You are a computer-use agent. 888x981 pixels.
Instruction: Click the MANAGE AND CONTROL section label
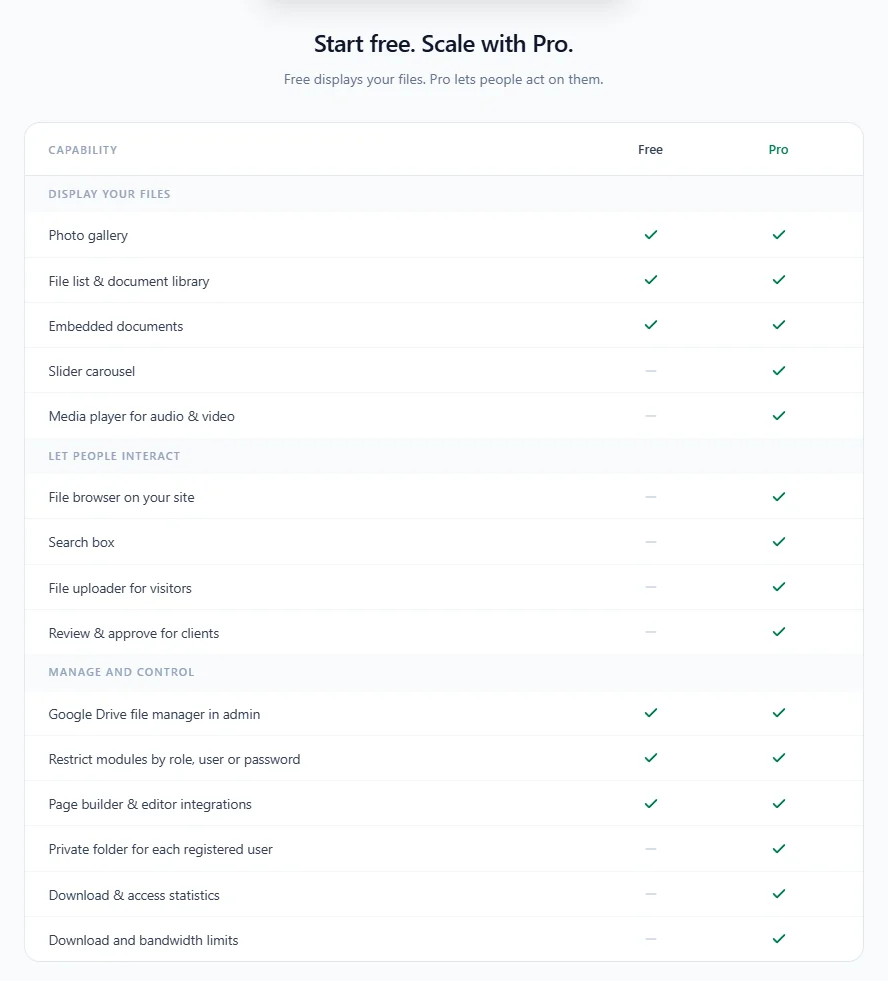121,672
